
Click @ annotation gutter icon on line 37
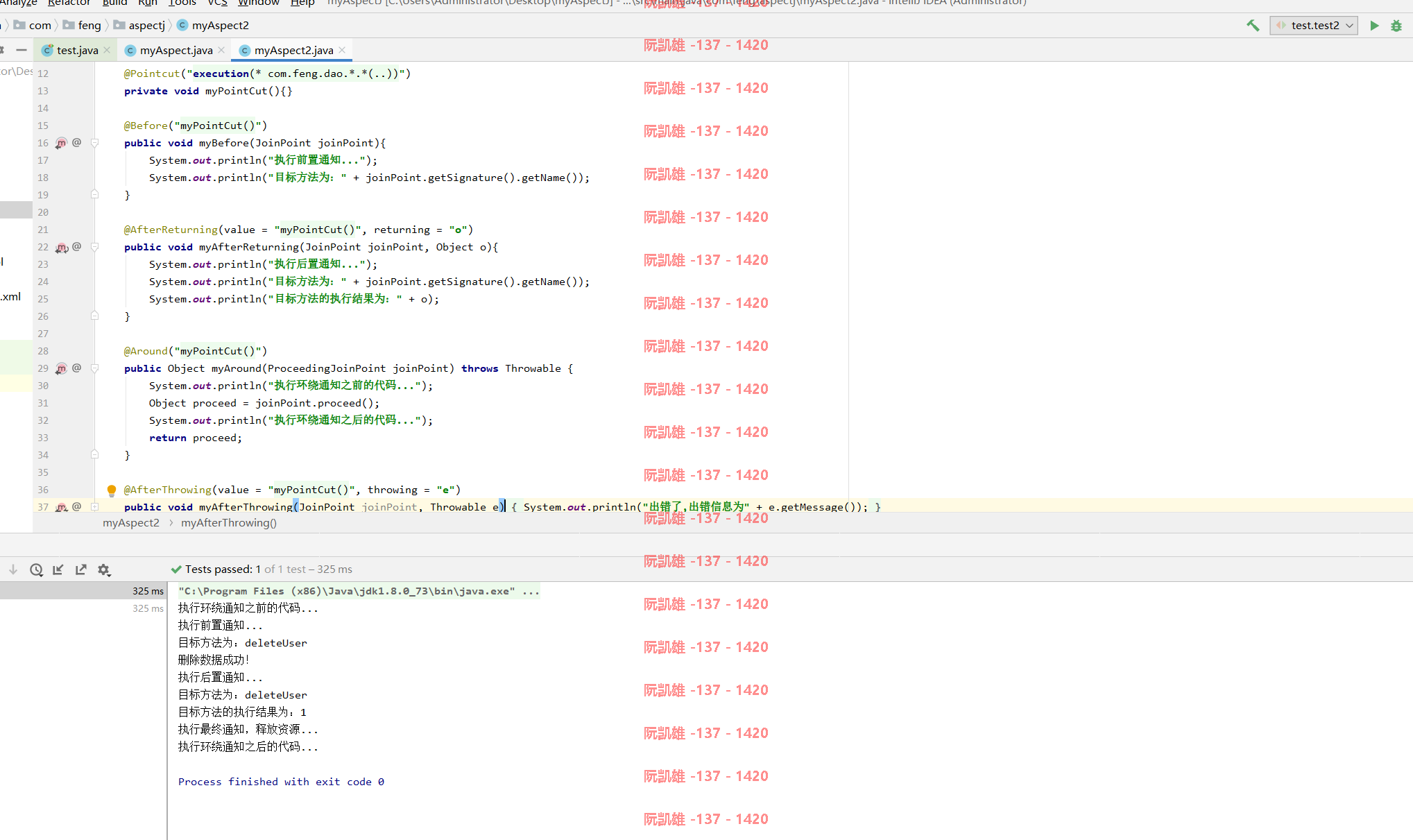coord(76,506)
